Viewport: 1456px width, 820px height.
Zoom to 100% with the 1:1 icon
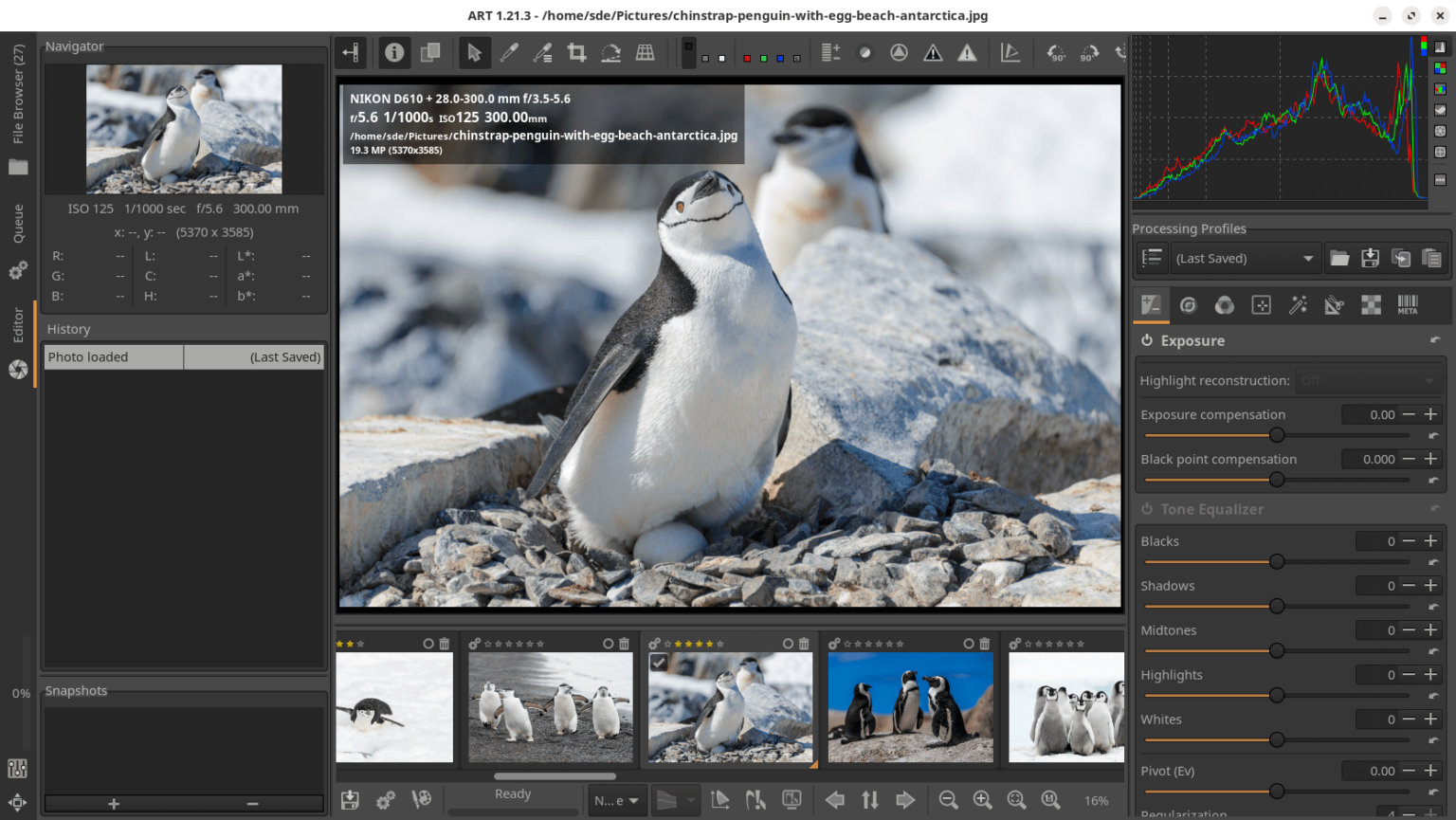coord(1050,800)
